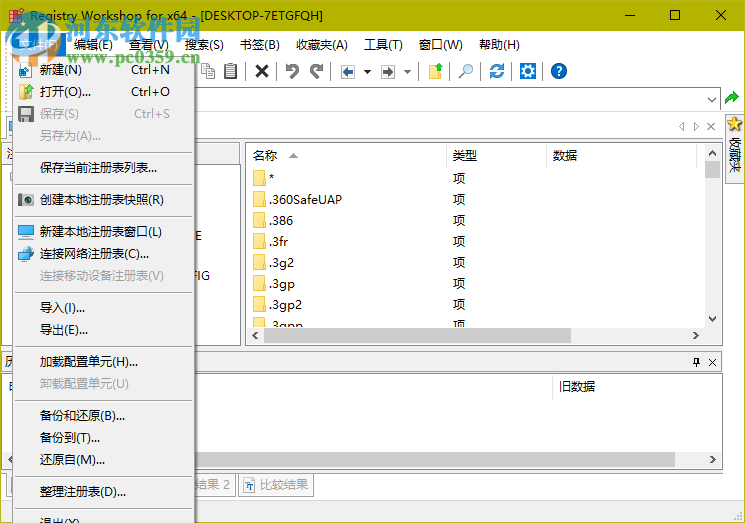Click the Refresh icon in toolbar
The image size is (745, 523).
pyautogui.click(x=497, y=71)
